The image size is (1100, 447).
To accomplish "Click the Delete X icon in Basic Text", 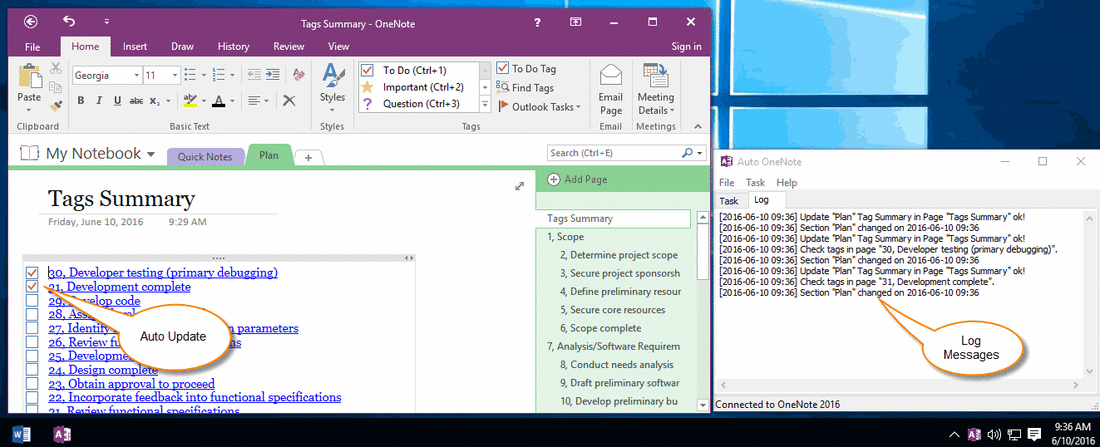I will (x=288, y=100).
